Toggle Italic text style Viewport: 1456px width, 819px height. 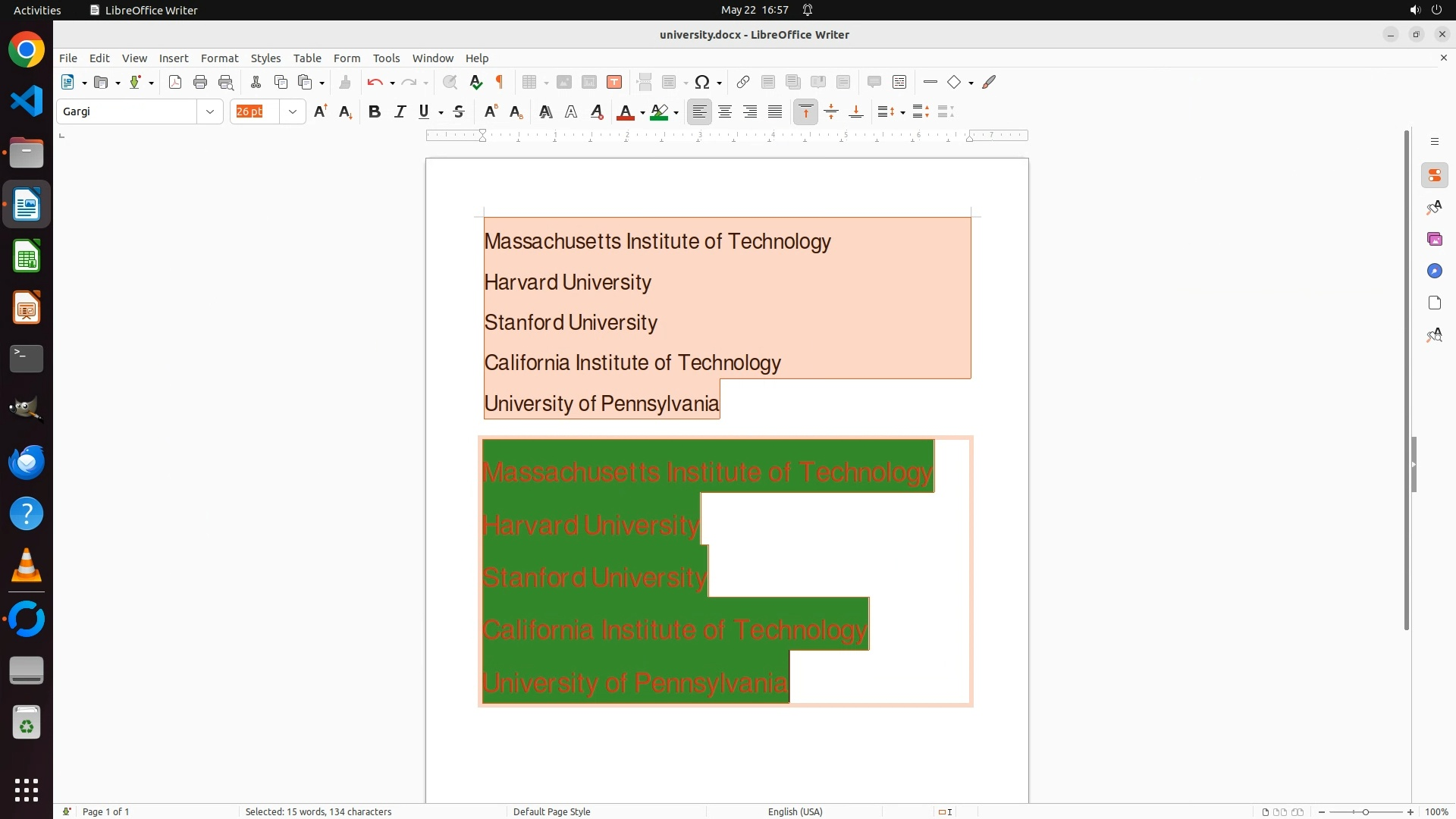tap(400, 111)
